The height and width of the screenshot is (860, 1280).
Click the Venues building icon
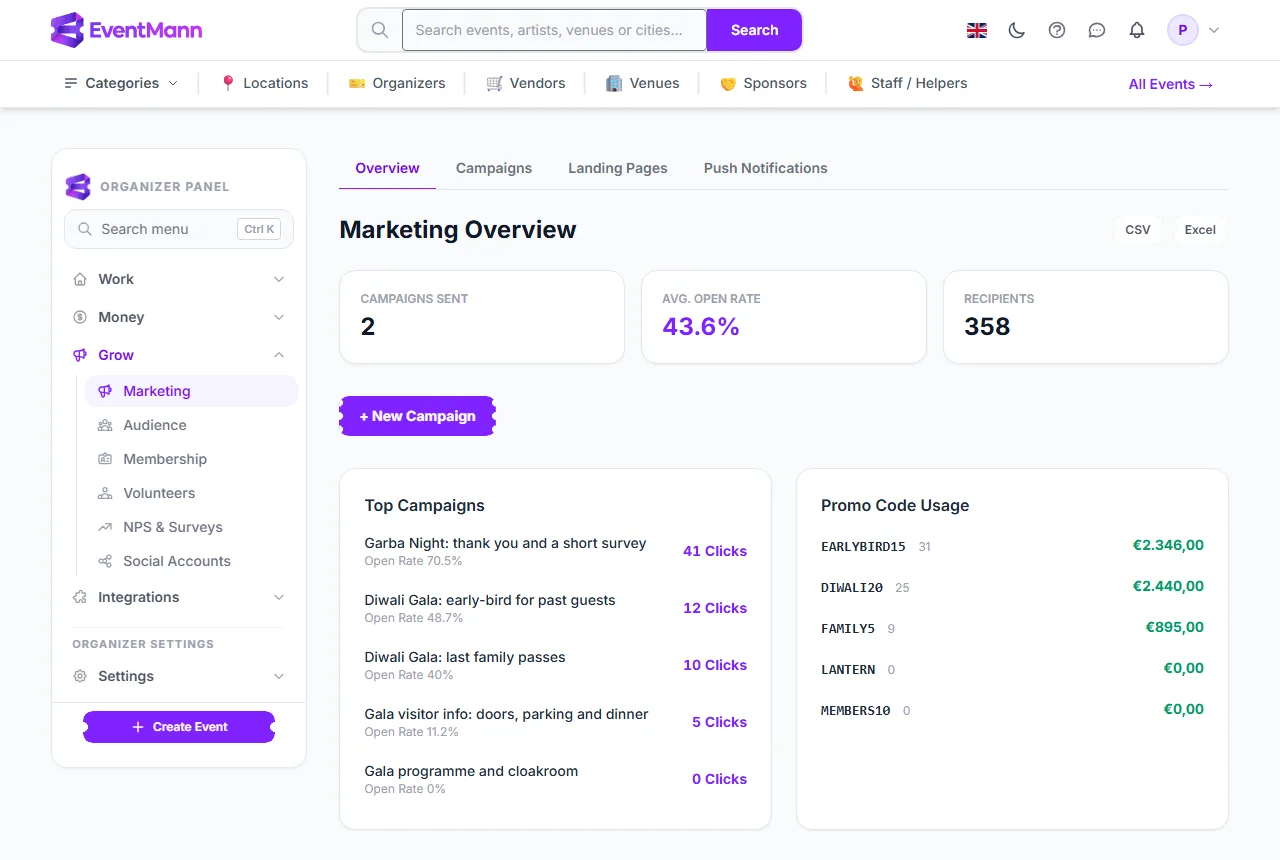tap(614, 83)
